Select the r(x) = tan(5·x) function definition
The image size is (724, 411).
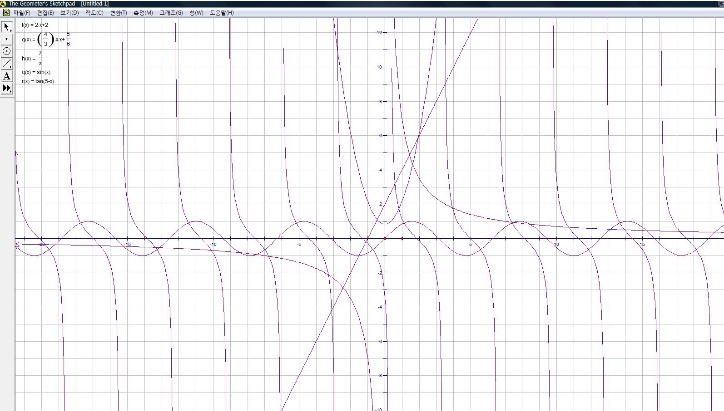[x=38, y=81]
